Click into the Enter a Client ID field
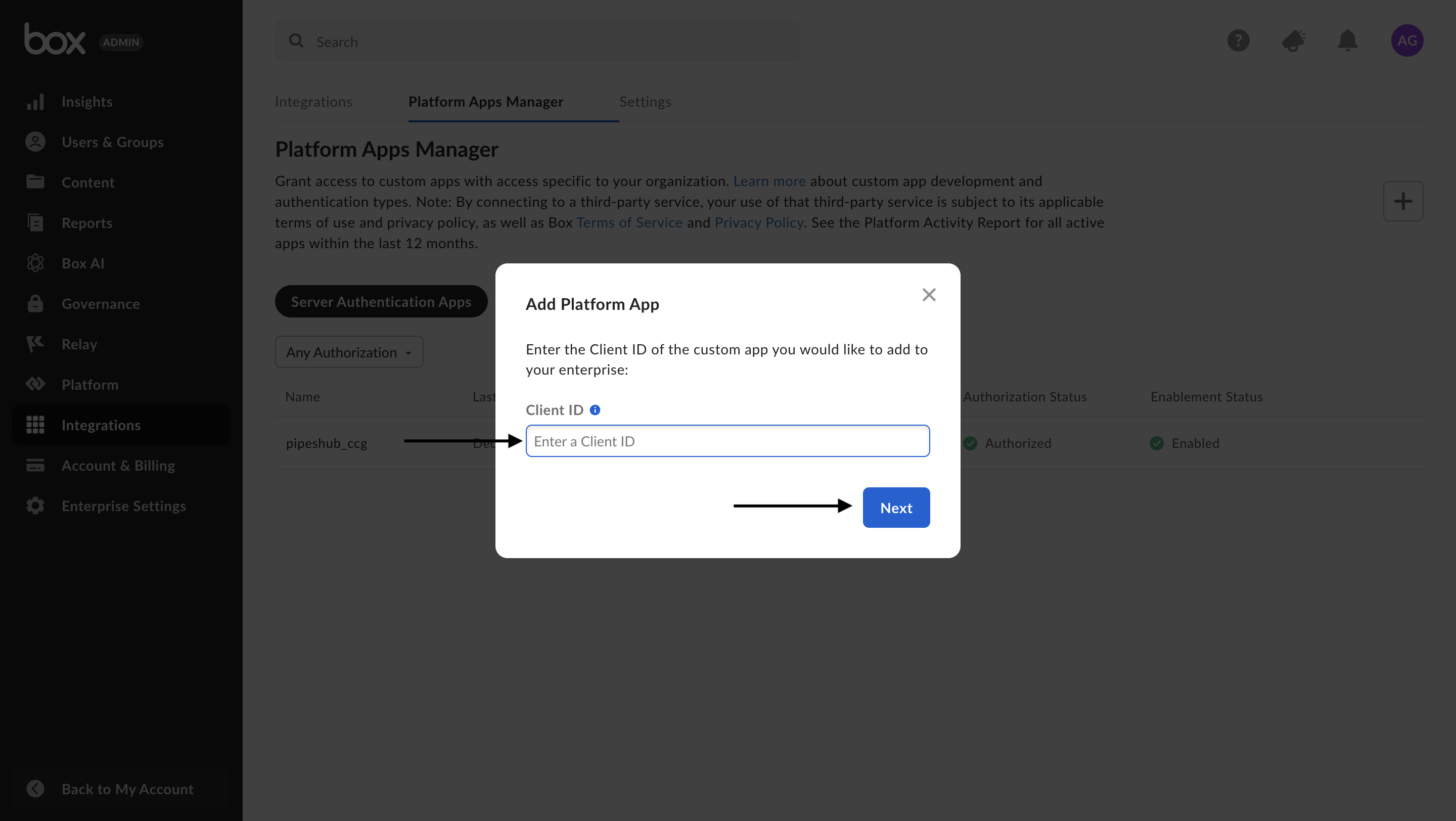This screenshot has height=821, width=1456. pos(727,441)
